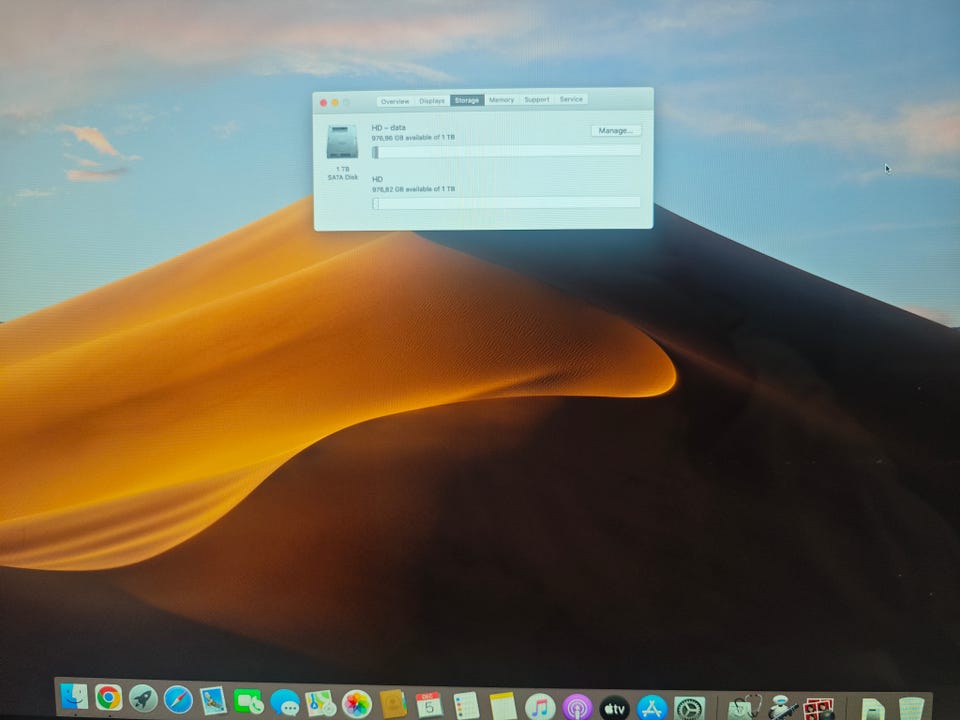This screenshot has width=960, height=720.
Task: Launch Music app from dock
Action: click(x=540, y=707)
